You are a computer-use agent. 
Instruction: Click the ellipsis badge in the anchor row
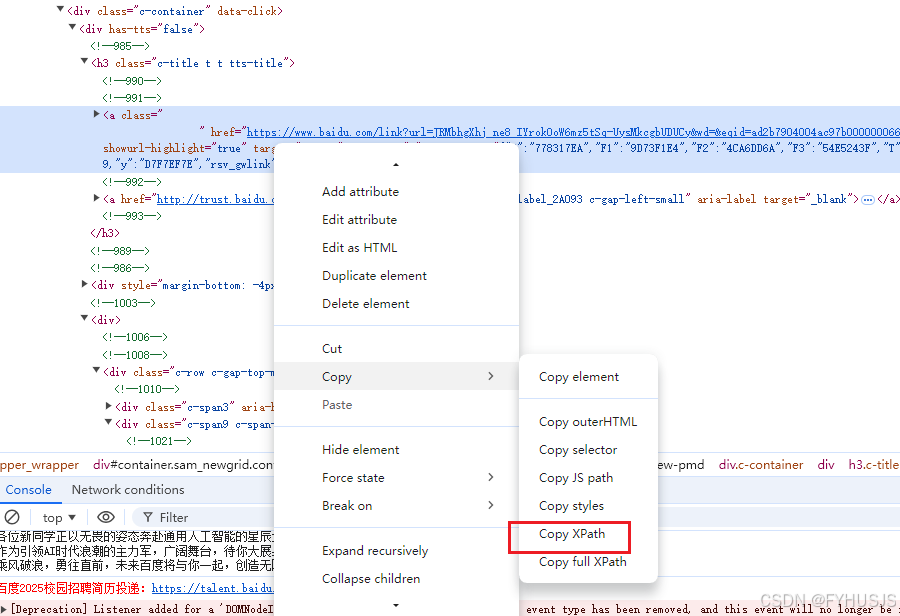tap(868, 200)
